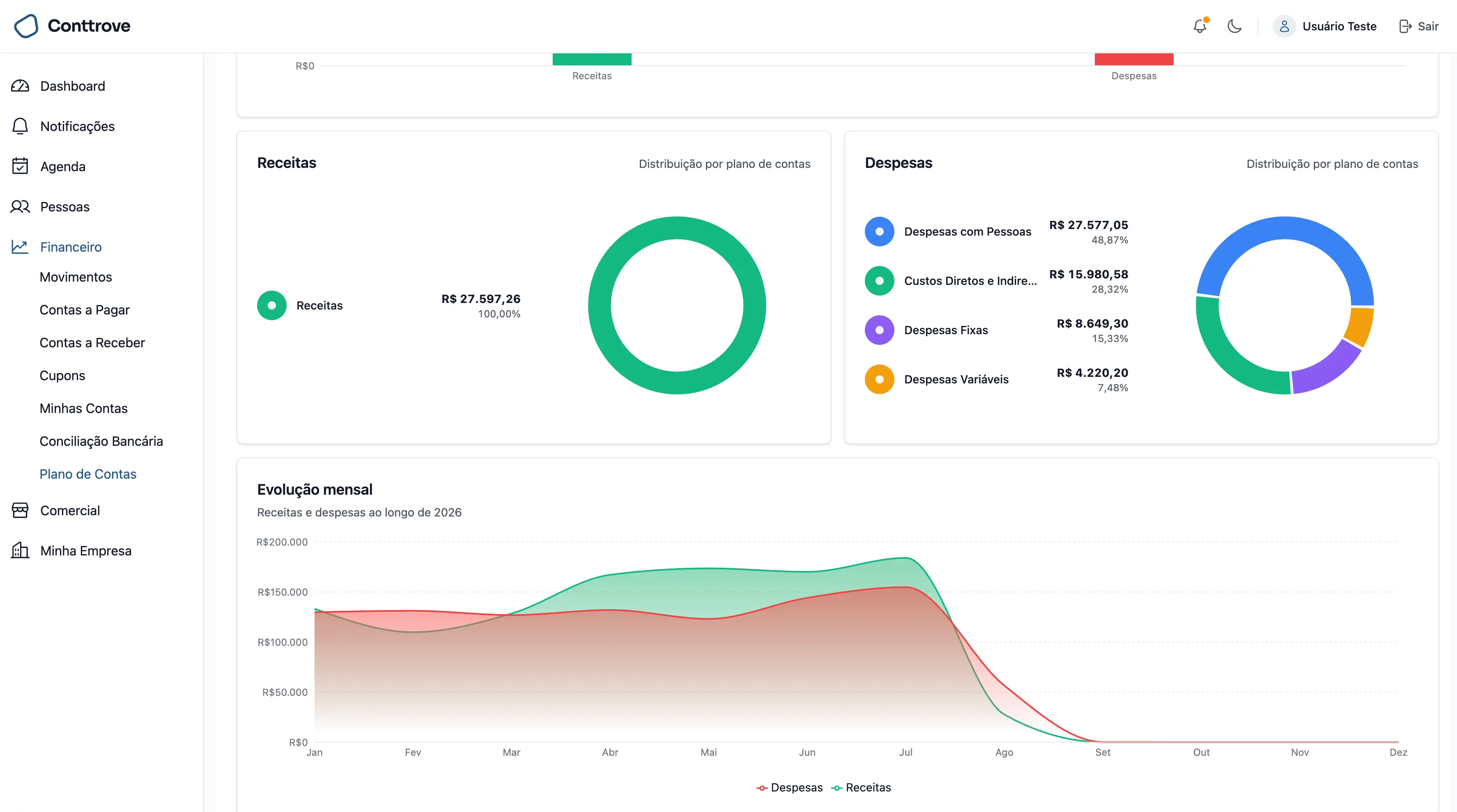Viewport: 1457px width, 812px height.
Task: Click Usuário Teste profile name
Action: pos(1340,26)
